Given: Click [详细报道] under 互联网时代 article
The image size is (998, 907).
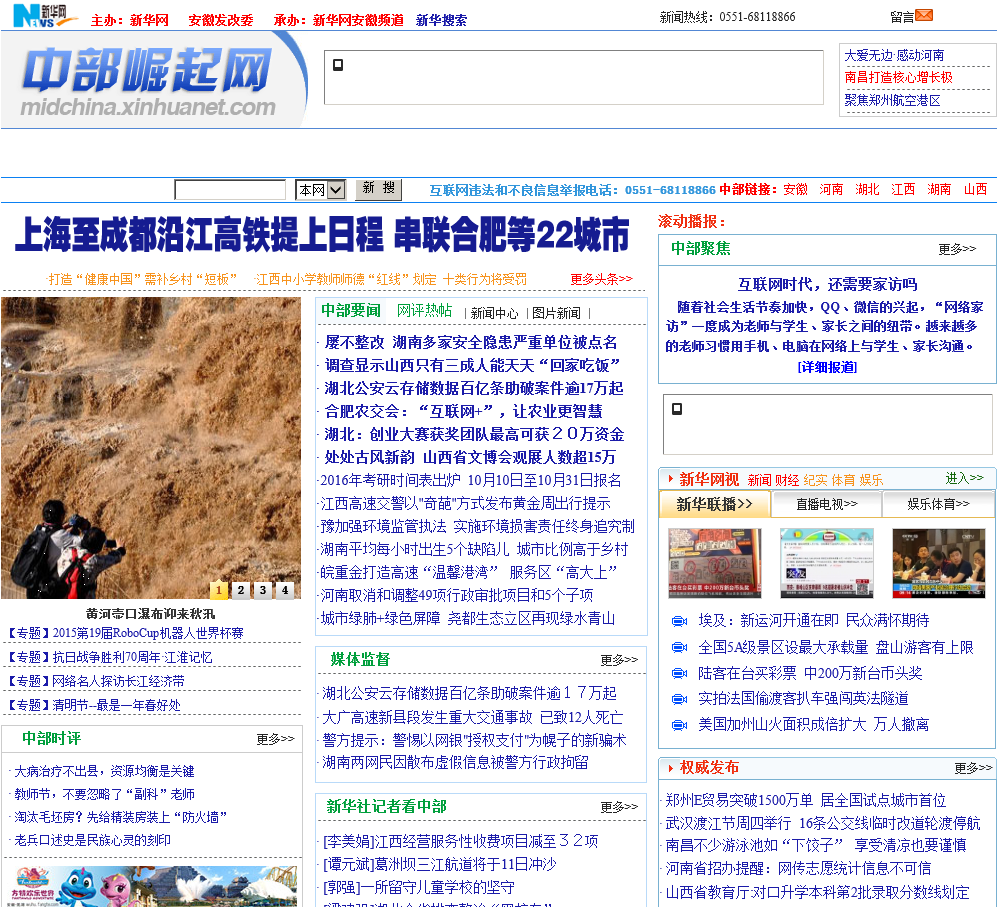Looking at the screenshot, I should point(827,367).
